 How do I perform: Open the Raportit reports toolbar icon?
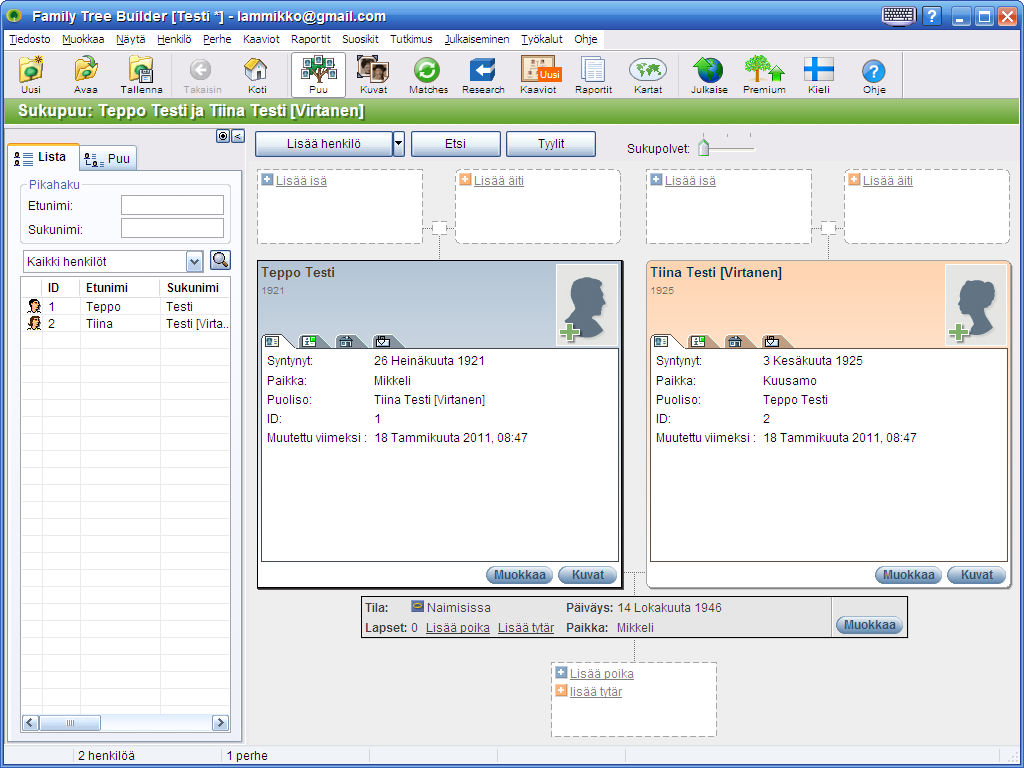593,75
